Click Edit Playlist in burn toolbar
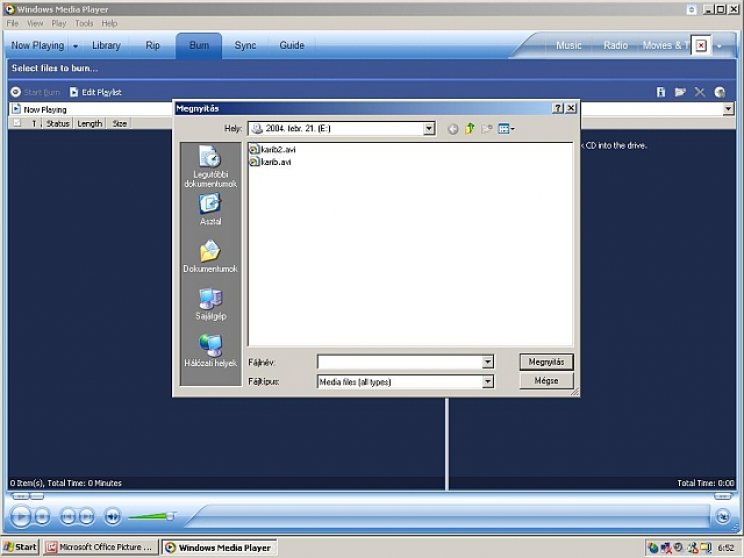The height and width of the screenshot is (558, 744). [96, 92]
